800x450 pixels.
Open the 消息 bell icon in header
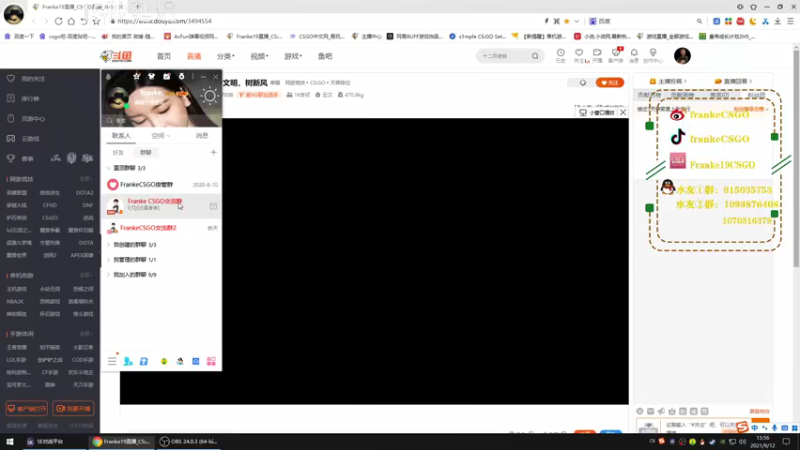[x=634, y=55]
